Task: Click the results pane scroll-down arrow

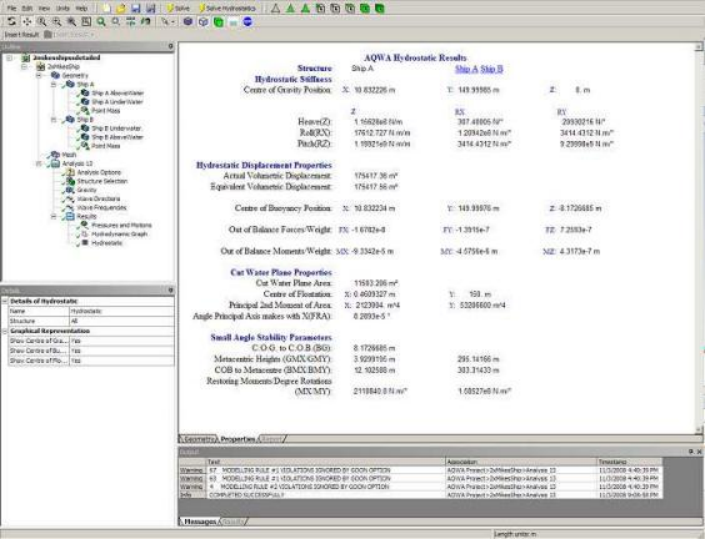Action: tap(698, 430)
